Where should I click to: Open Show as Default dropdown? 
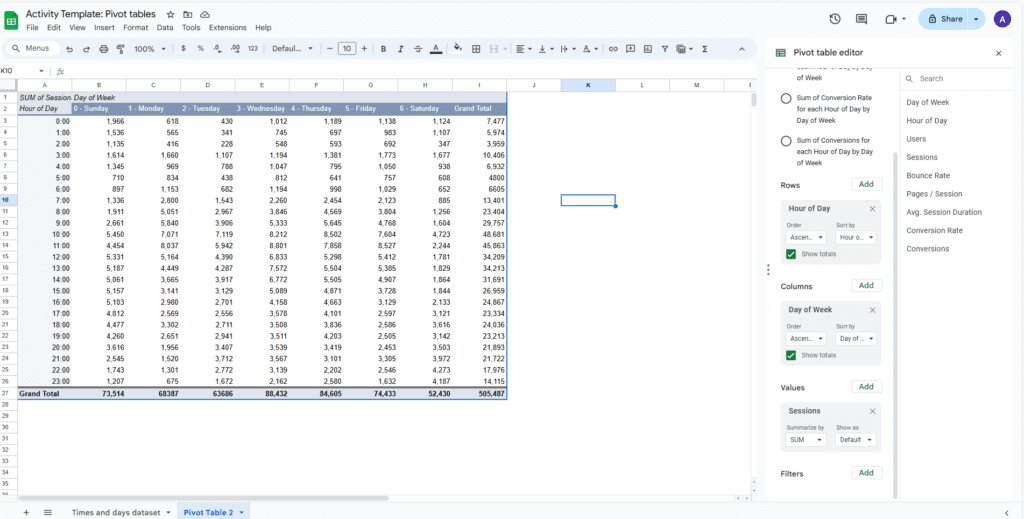pos(856,440)
